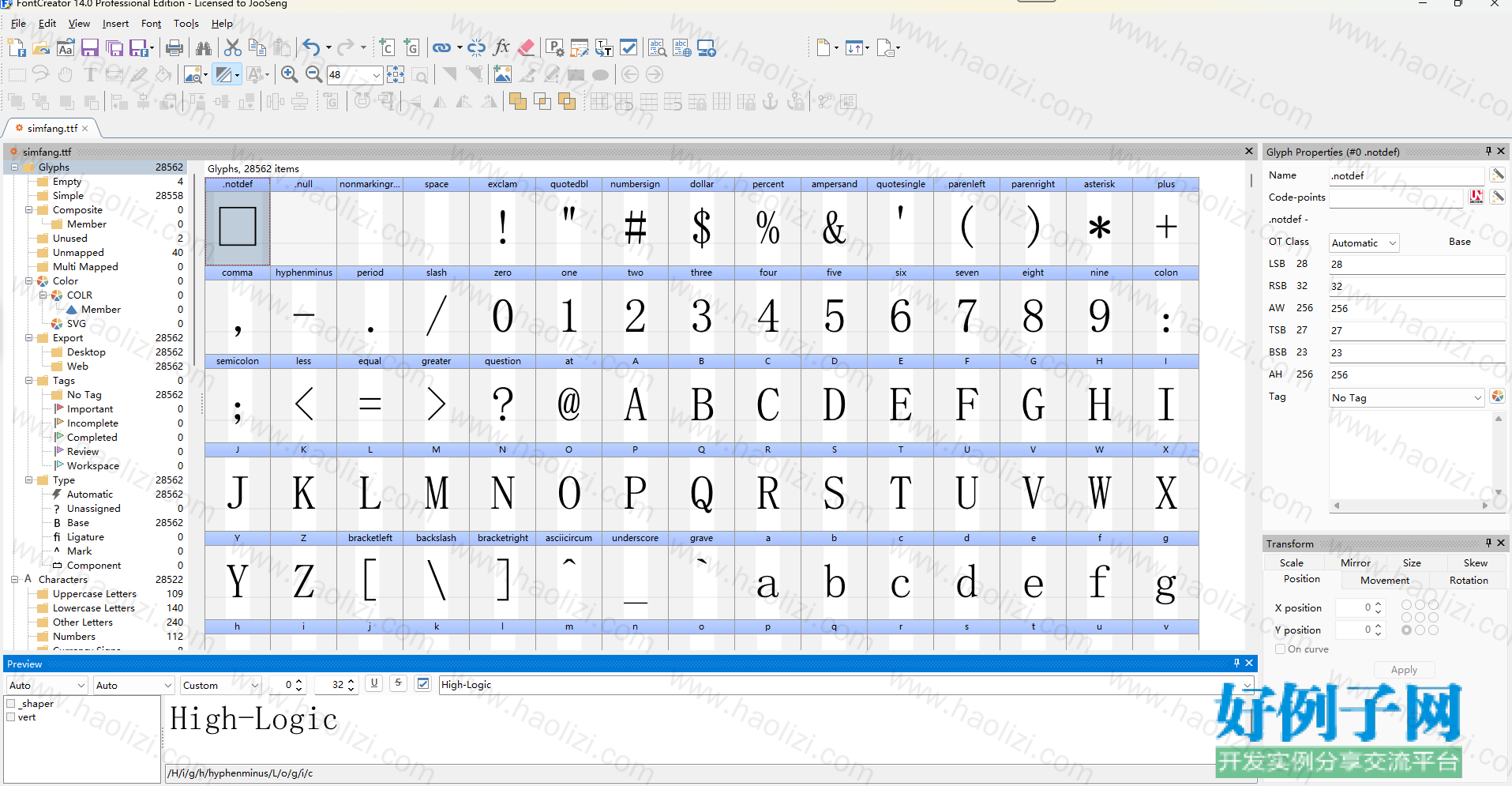
Task: Click the Union contours yellow icon
Action: pos(518,101)
